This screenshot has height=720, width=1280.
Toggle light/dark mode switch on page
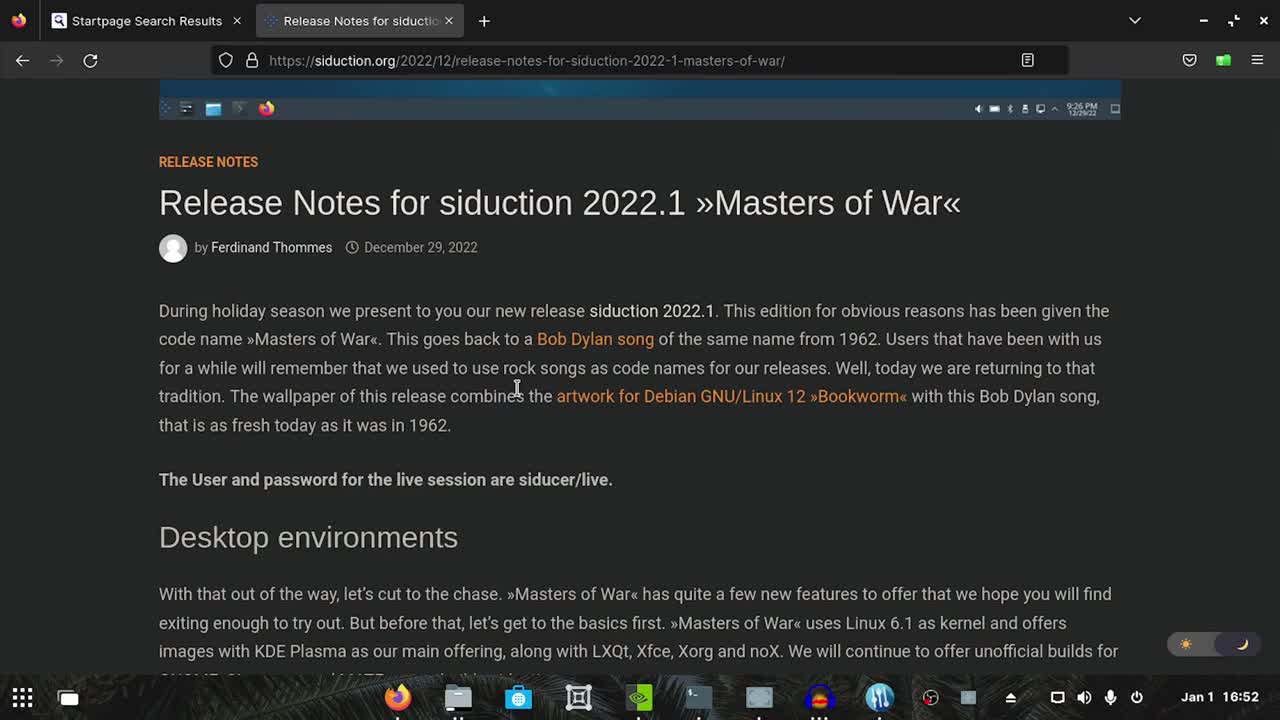click(x=1214, y=644)
